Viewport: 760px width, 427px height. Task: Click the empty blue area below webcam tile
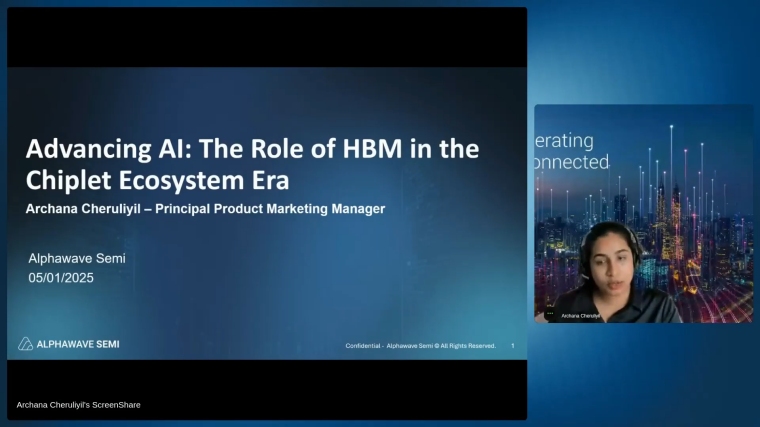click(643, 375)
